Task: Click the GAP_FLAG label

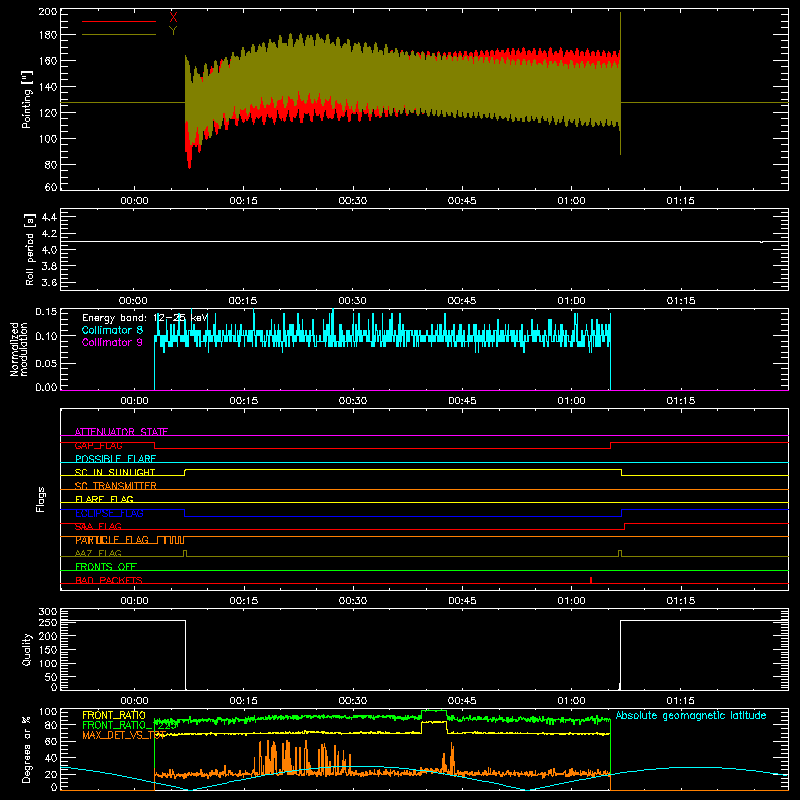Action: [x=98, y=445]
